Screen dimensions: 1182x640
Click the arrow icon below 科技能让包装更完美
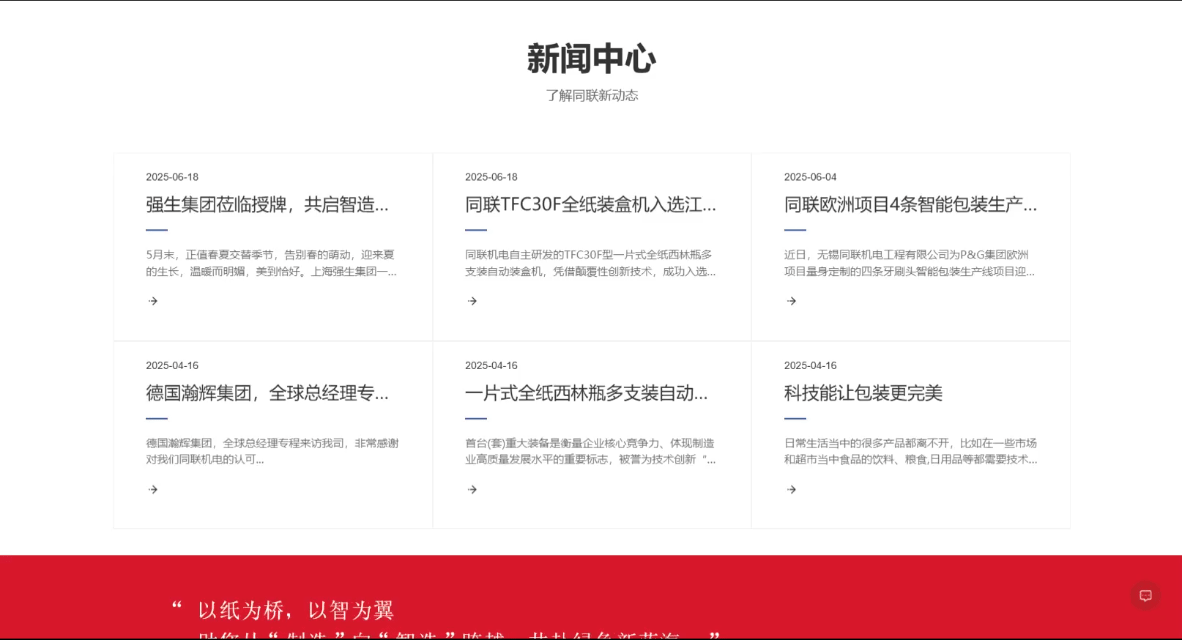pyautogui.click(x=790, y=489)
